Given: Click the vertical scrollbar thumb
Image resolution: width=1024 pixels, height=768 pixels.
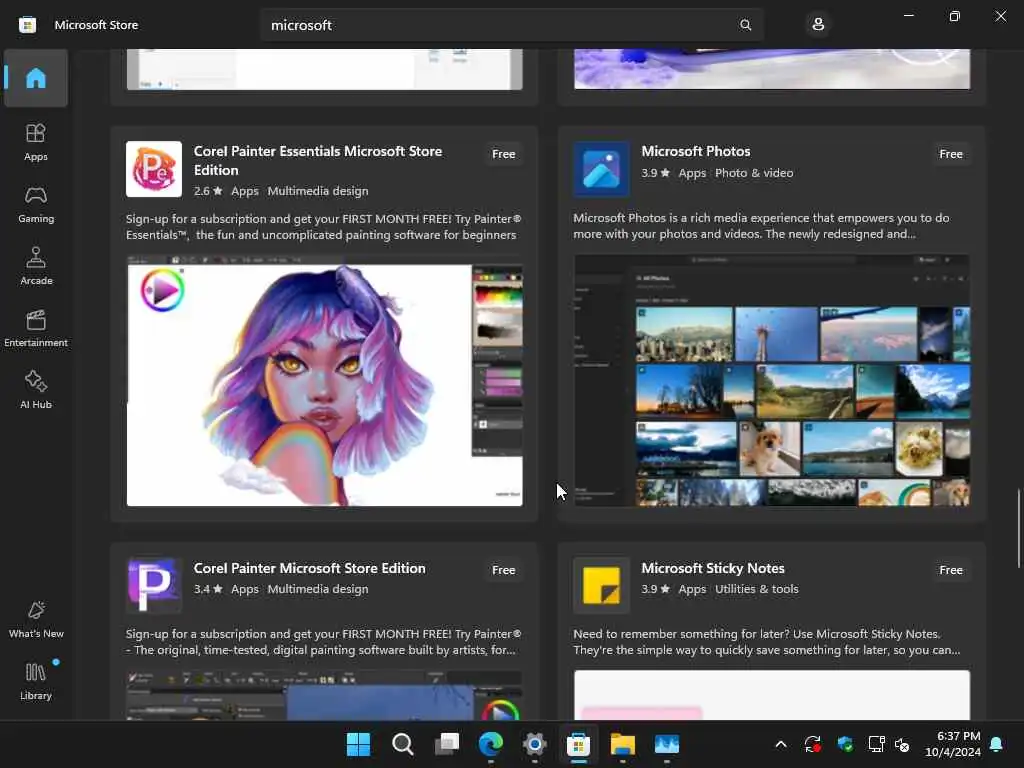Looking at the screenshot, I should point(1018,528).
